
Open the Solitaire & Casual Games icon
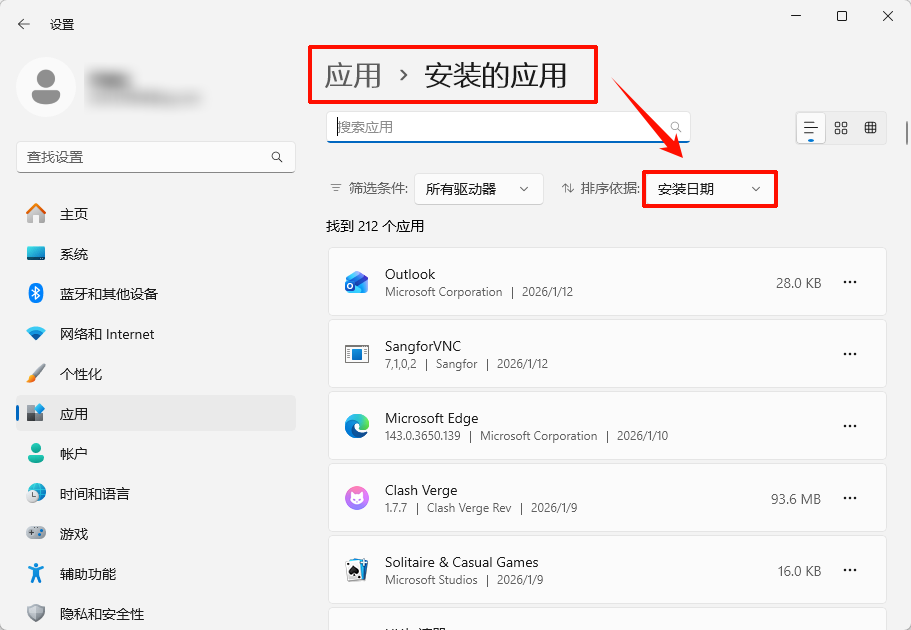[x=357, y=570]
